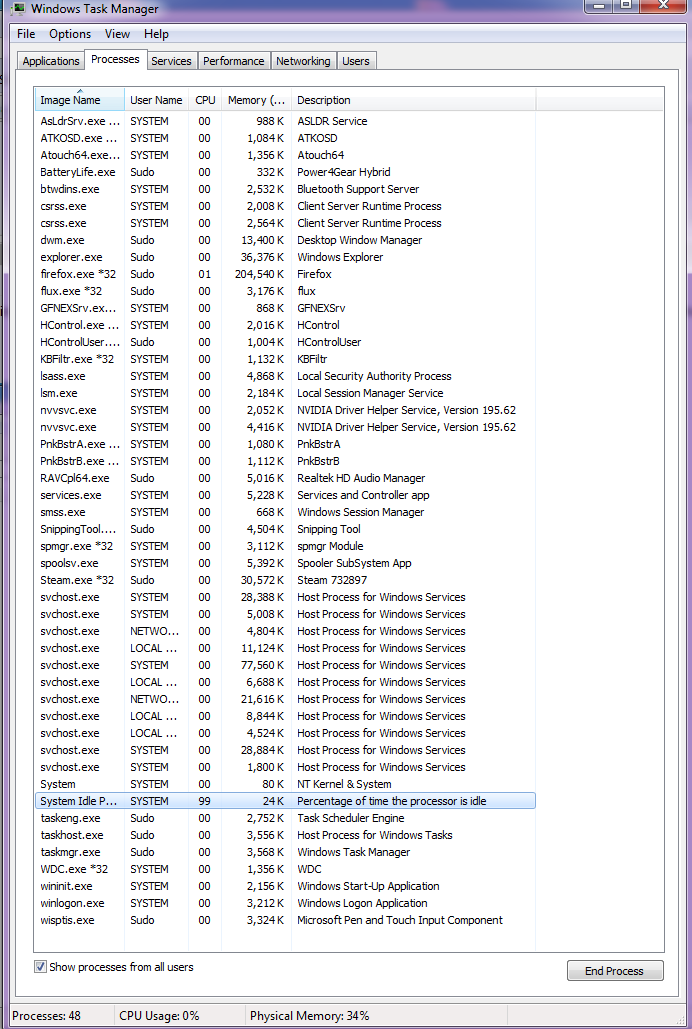Sort by CPU column header
The height and width of the screenshot is (1029, 692).
205,100
